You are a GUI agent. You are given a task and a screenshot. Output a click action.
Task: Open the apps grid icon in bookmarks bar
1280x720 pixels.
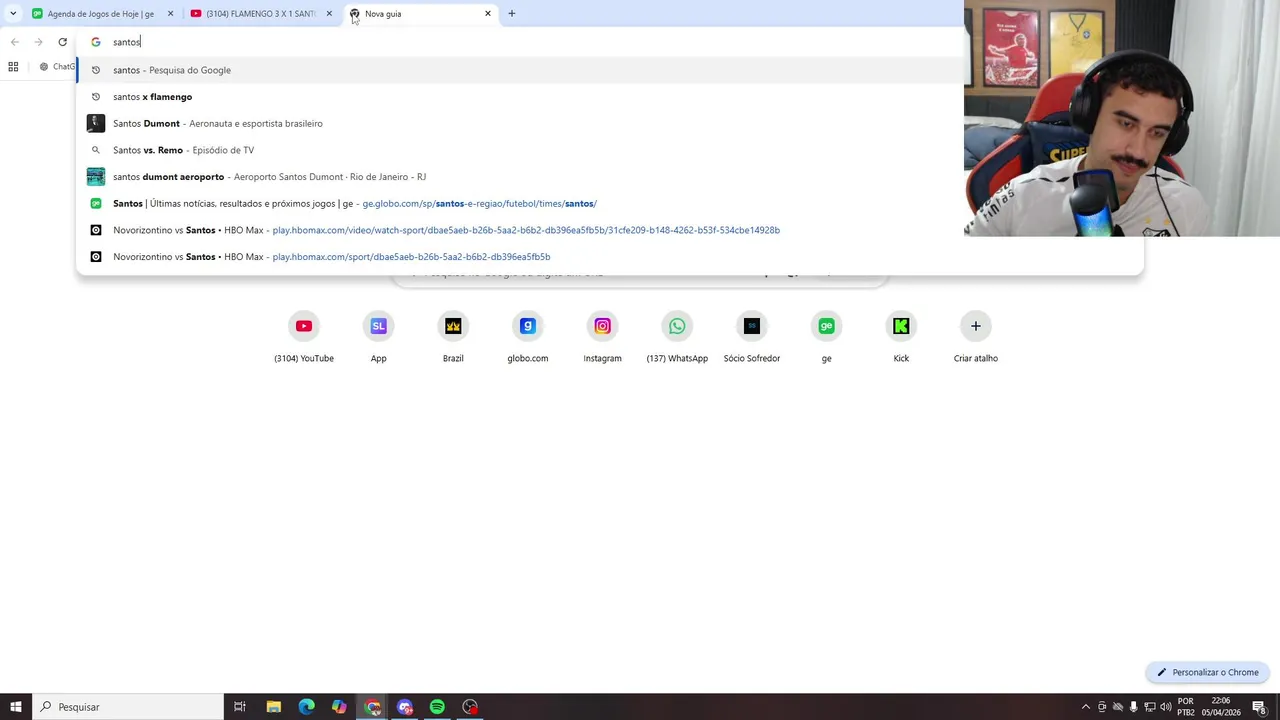13,67
